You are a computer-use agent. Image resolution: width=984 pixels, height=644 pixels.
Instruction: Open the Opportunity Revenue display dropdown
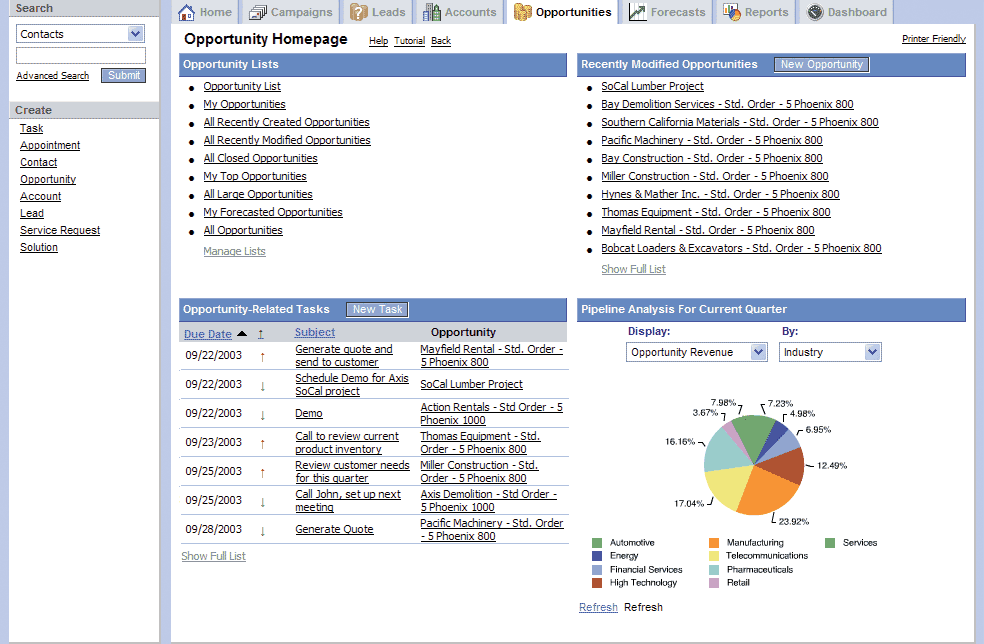point(758,352)
